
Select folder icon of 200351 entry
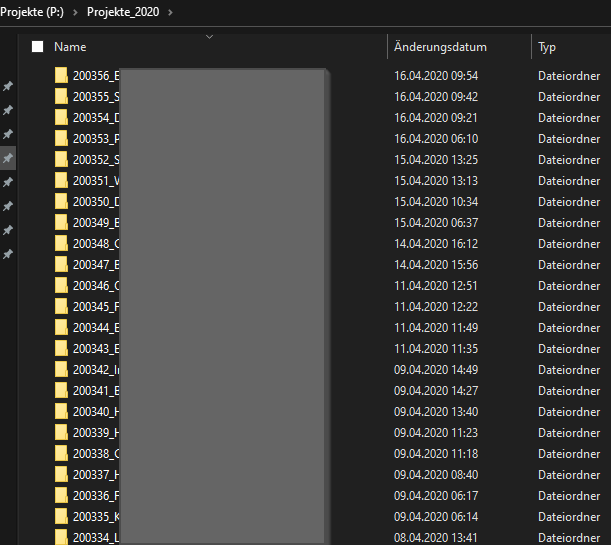coord(61,180)
